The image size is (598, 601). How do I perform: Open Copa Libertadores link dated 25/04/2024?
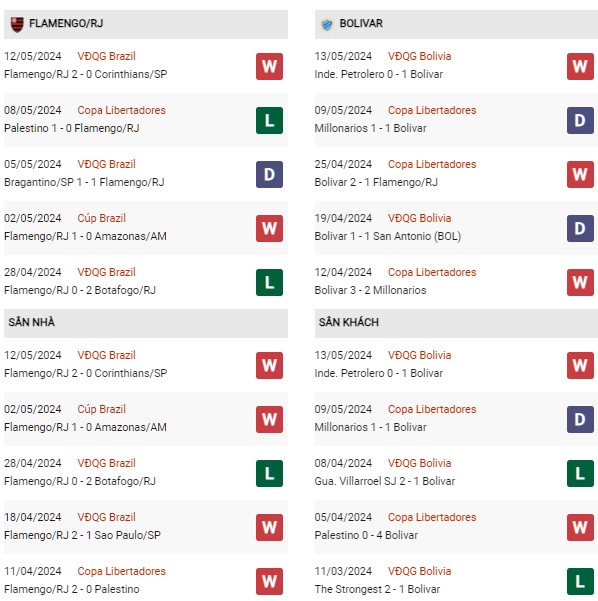(432, 164)
